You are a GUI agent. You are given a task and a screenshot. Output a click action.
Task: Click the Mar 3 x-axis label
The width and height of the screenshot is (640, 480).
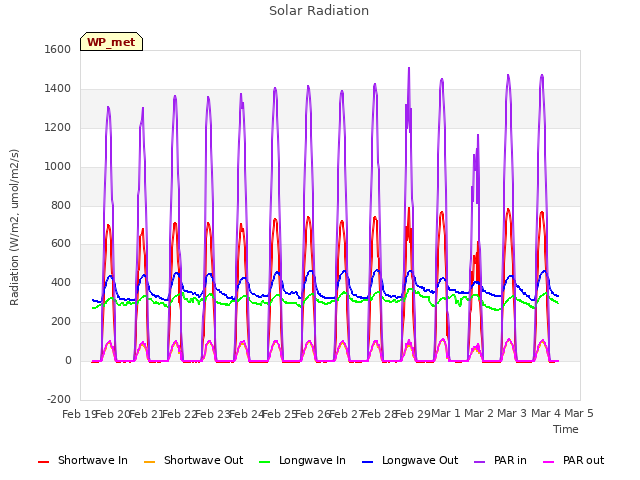[x=512, y=413]
